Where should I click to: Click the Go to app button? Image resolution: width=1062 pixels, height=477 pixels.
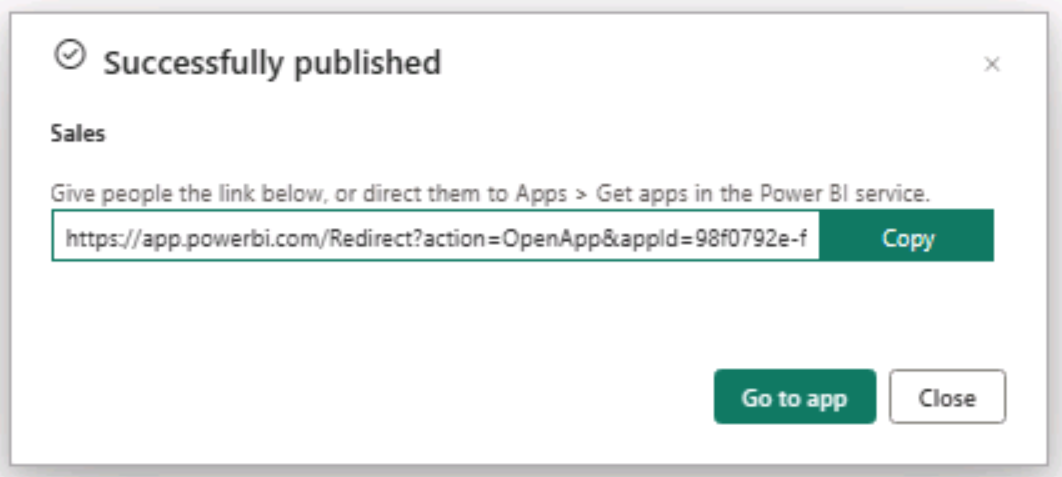pos(794,397)
